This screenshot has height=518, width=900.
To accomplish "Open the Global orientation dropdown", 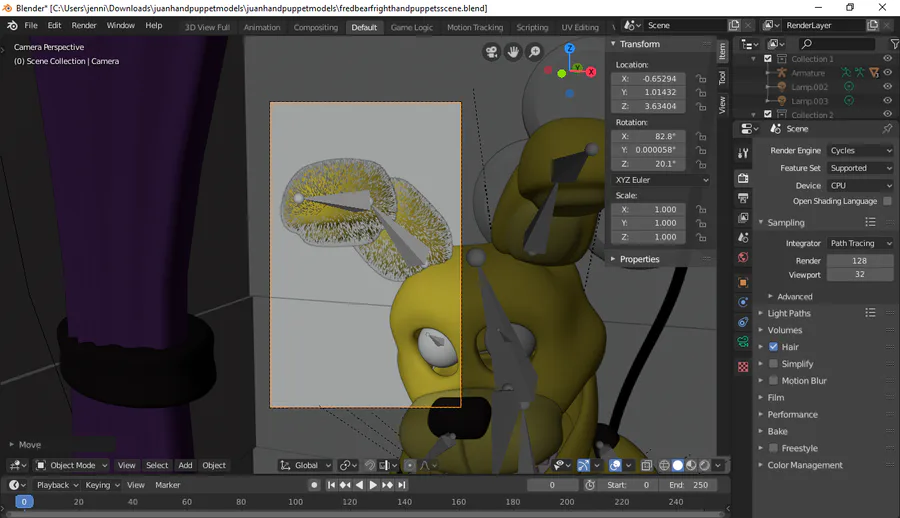I will [305, 465].
